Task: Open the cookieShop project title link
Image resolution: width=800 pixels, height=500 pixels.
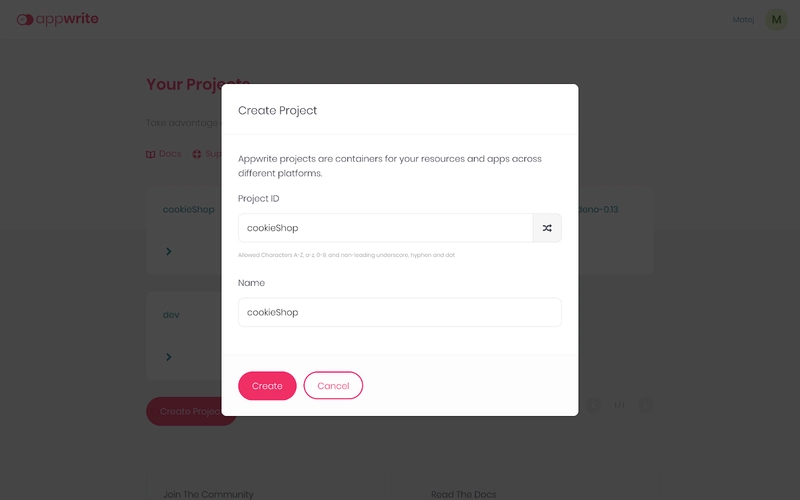Action: click(188, 209)
